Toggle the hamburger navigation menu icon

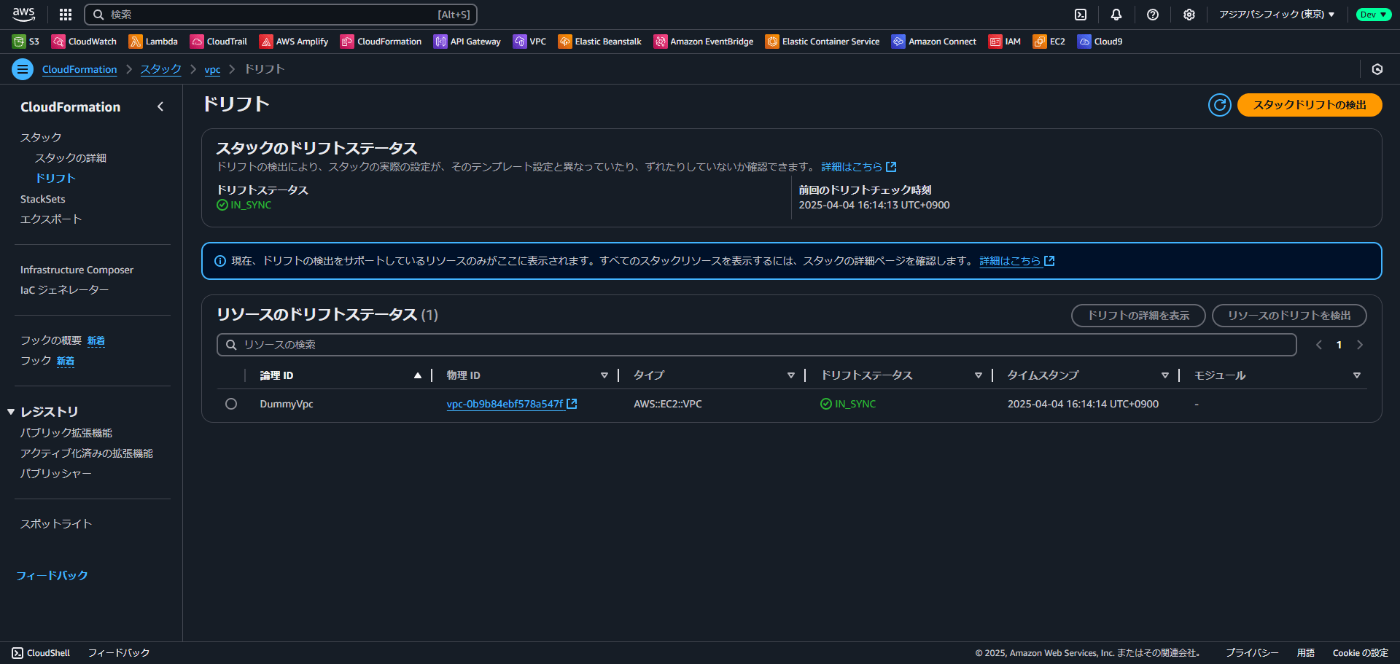22,69
